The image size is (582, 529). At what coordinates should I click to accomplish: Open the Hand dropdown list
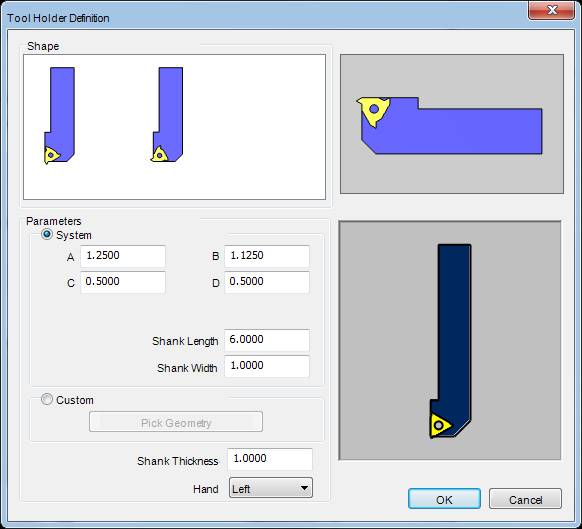pos(271,488)
